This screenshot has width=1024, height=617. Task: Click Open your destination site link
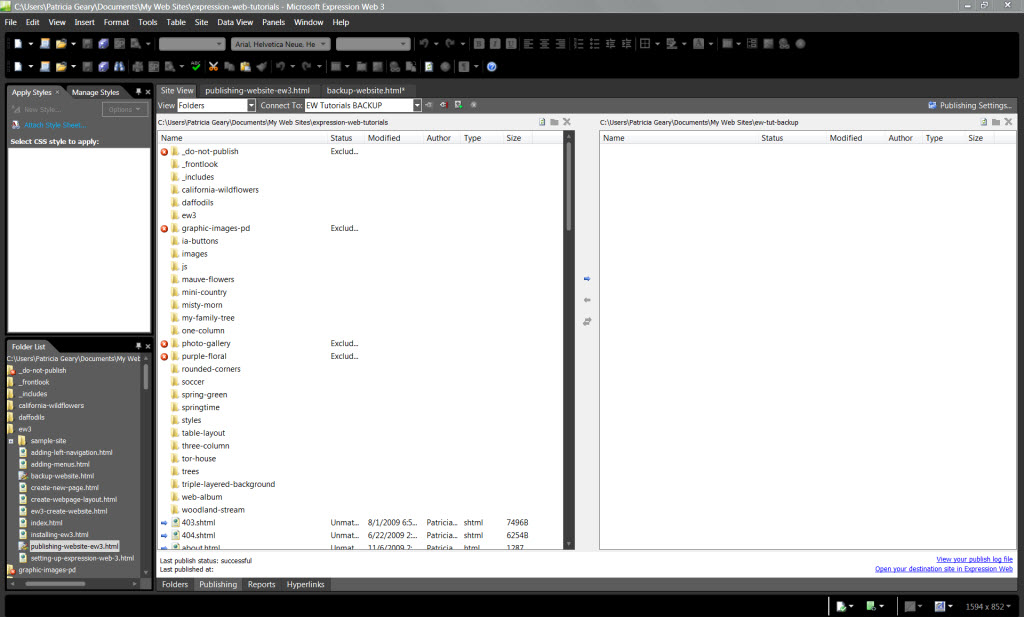[x=944, y=569]
